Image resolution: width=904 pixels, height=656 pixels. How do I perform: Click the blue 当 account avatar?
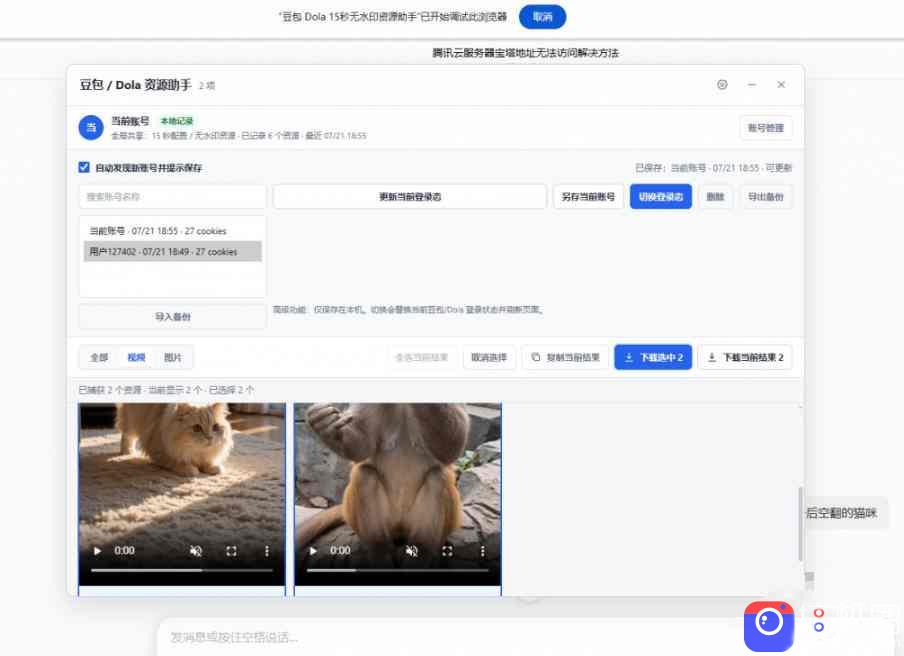point(91,127)
